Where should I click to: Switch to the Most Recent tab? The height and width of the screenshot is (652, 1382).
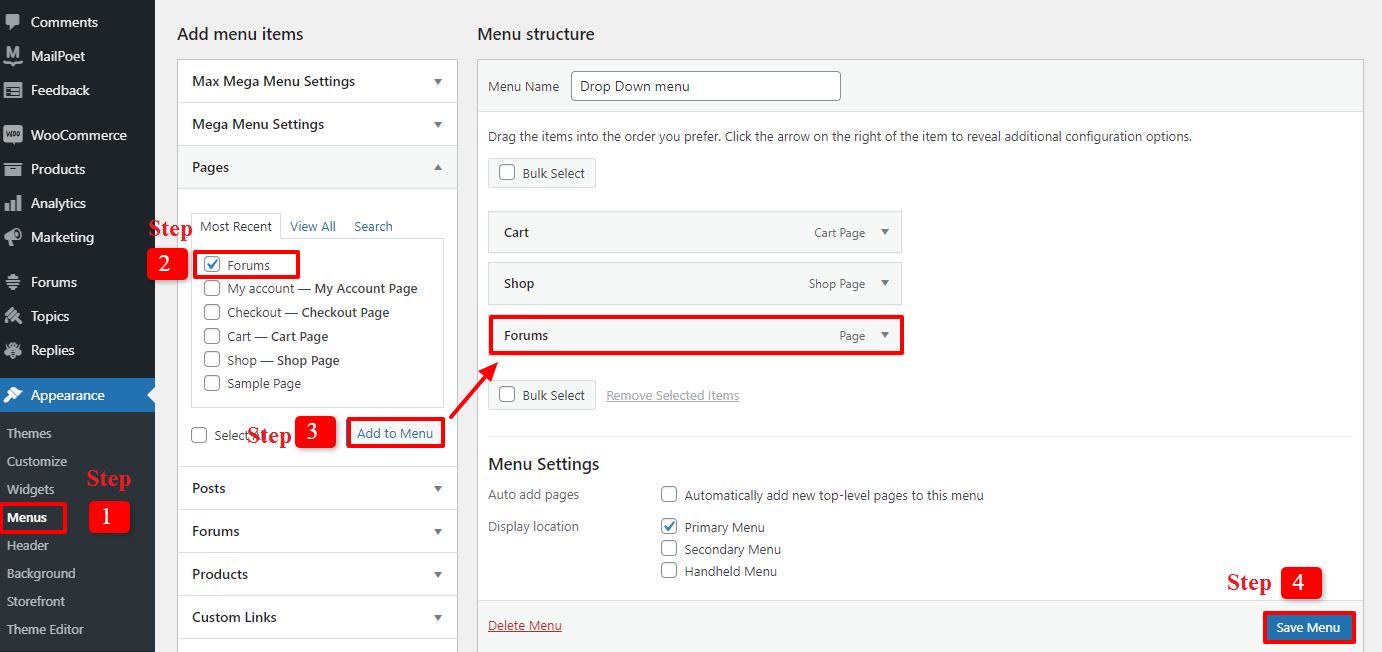236,226
